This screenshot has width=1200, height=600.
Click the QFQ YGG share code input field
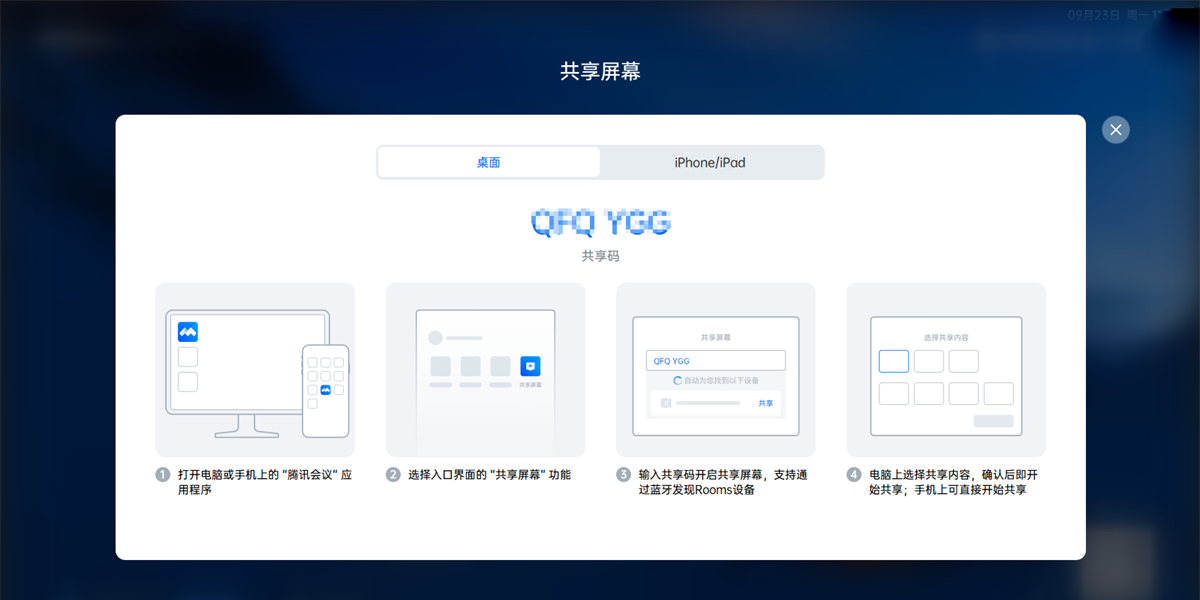point(716,360)
